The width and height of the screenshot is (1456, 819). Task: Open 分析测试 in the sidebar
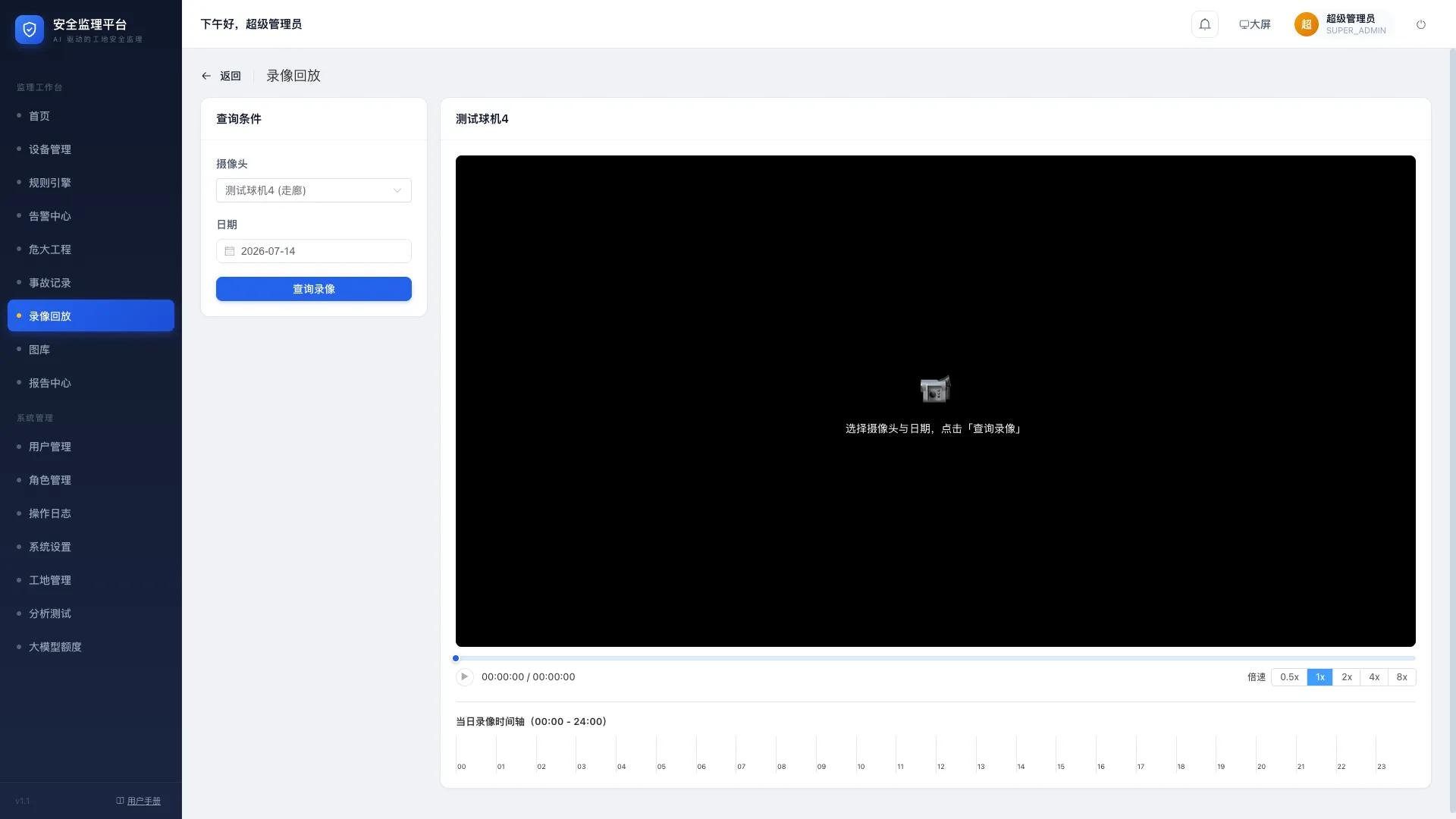pos(91,613)
